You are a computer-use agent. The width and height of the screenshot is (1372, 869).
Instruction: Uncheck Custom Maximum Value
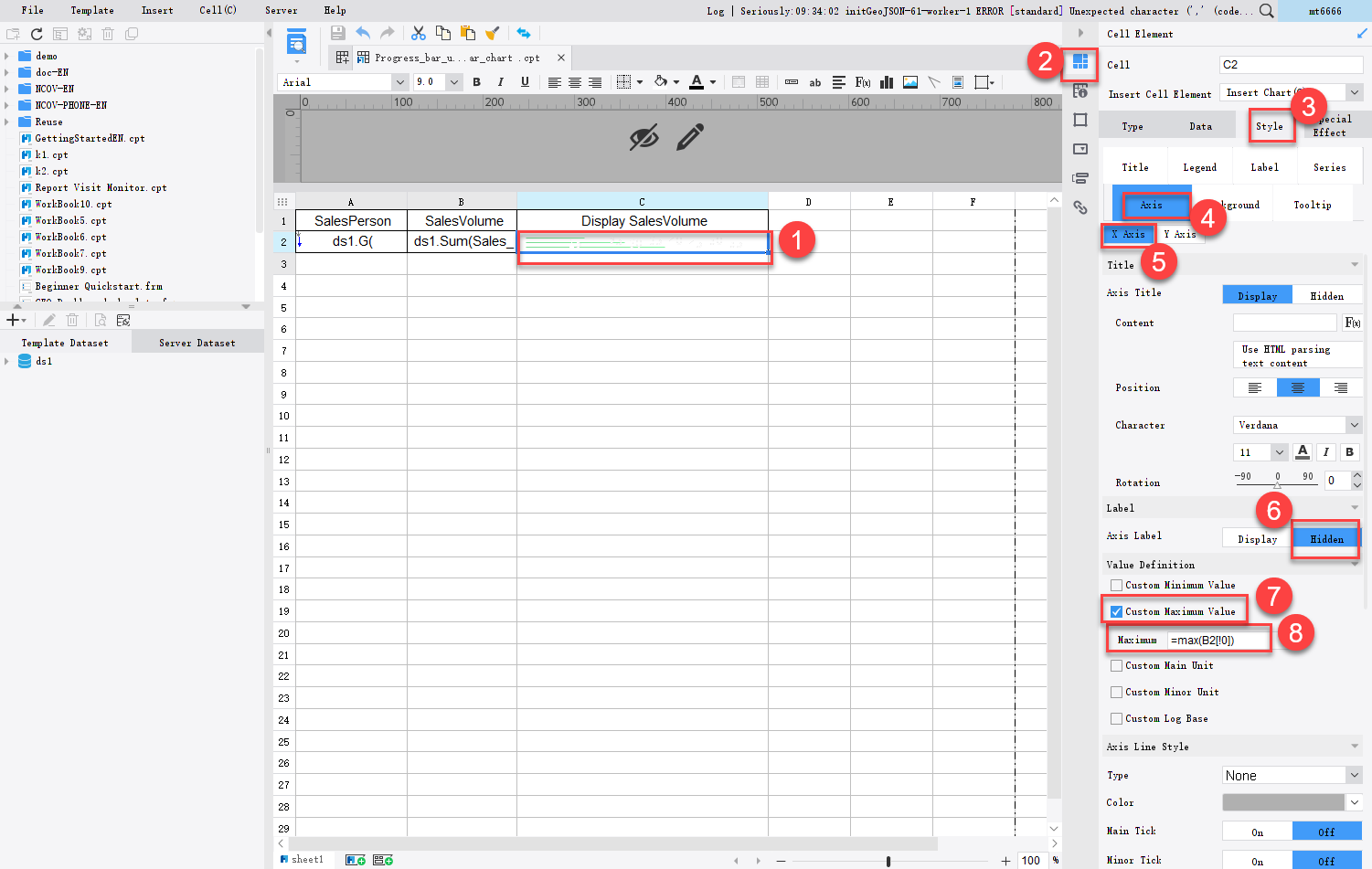click(x=1116, y=611)
